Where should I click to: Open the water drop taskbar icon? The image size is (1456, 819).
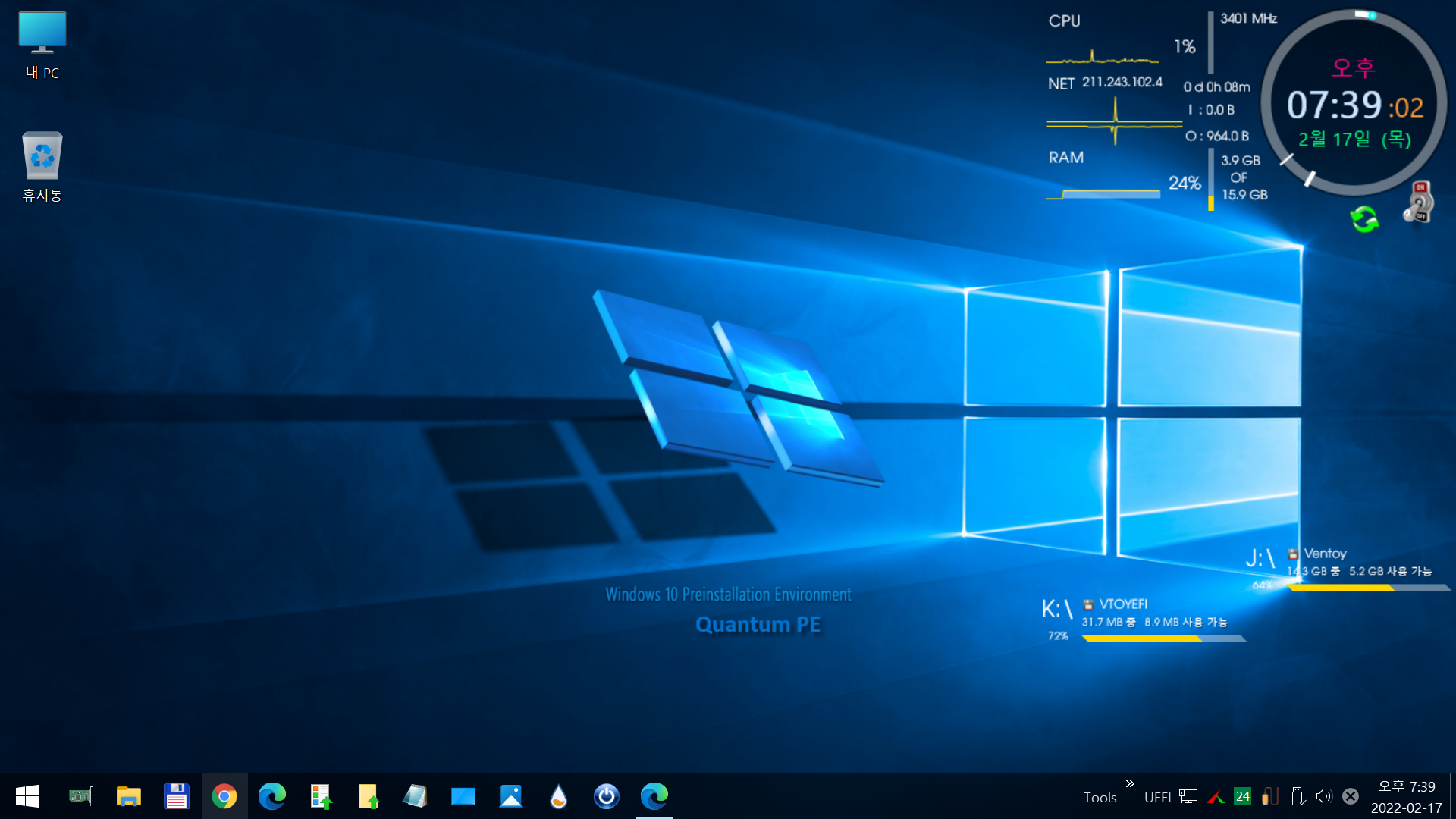tap(559, 796)
